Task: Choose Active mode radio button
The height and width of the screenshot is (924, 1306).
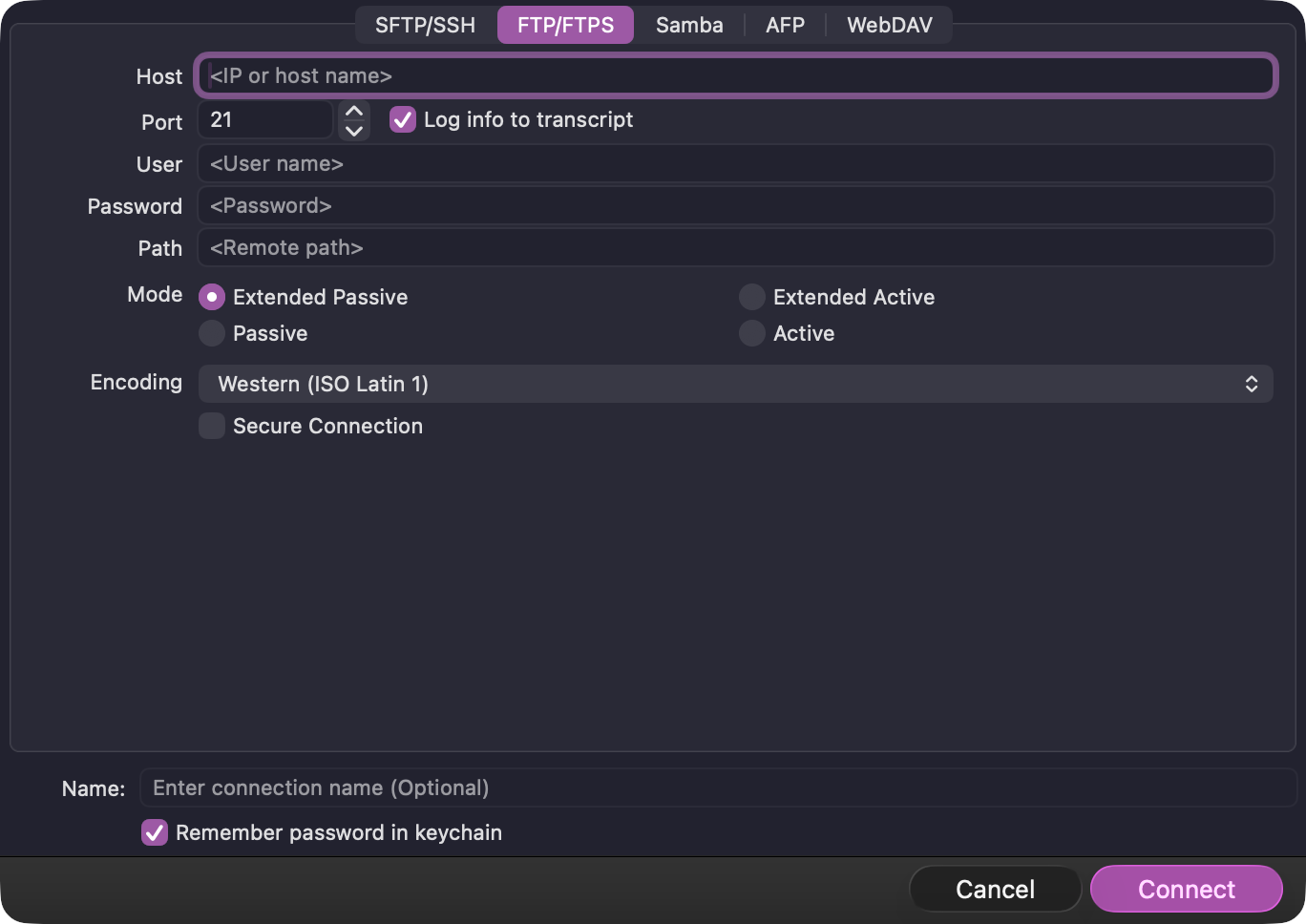Action: coord(752,334)
